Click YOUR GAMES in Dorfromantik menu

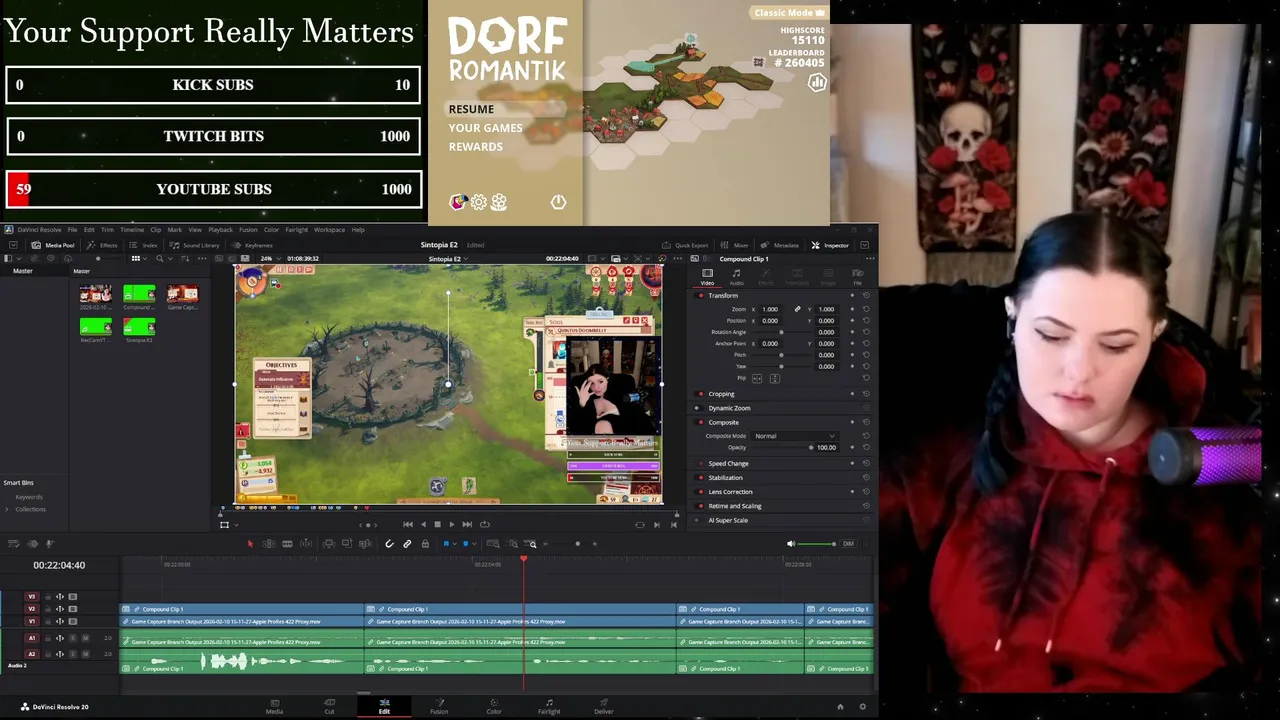pyautogui.click(x=485, y=128)
